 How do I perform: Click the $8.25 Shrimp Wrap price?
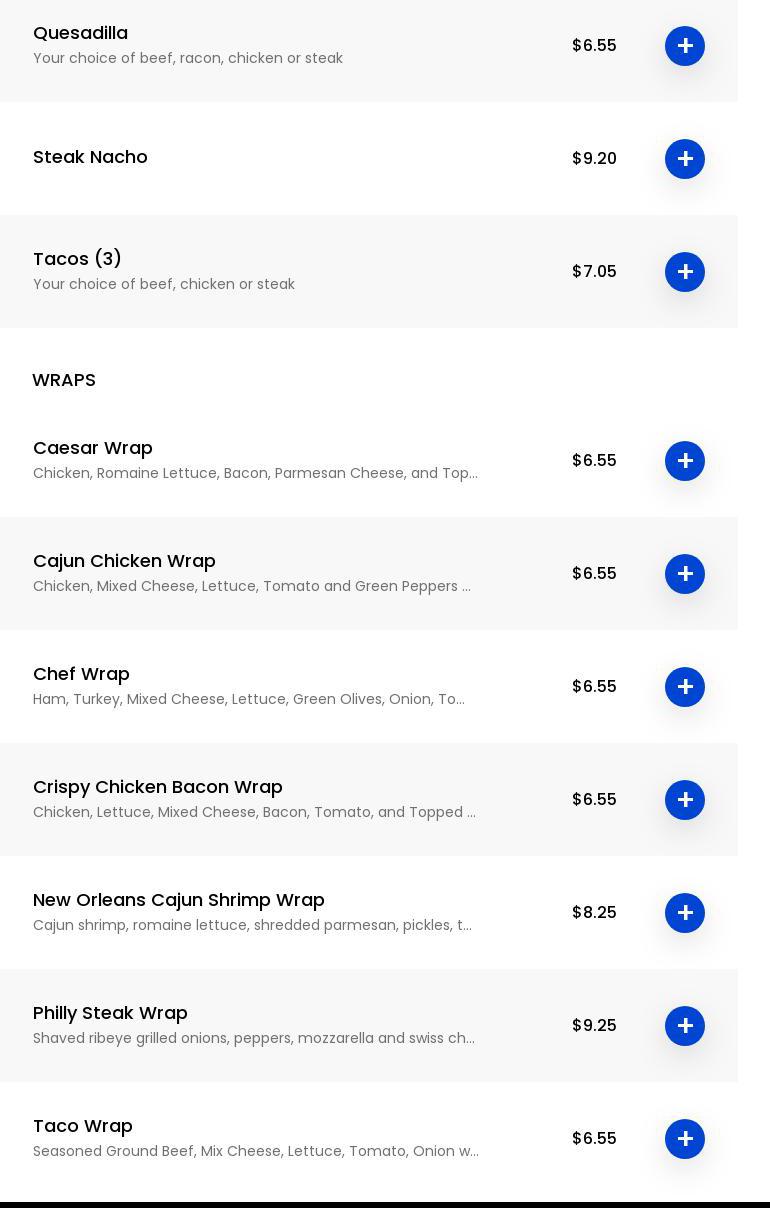pyautogui.click(x=594, y=913)
